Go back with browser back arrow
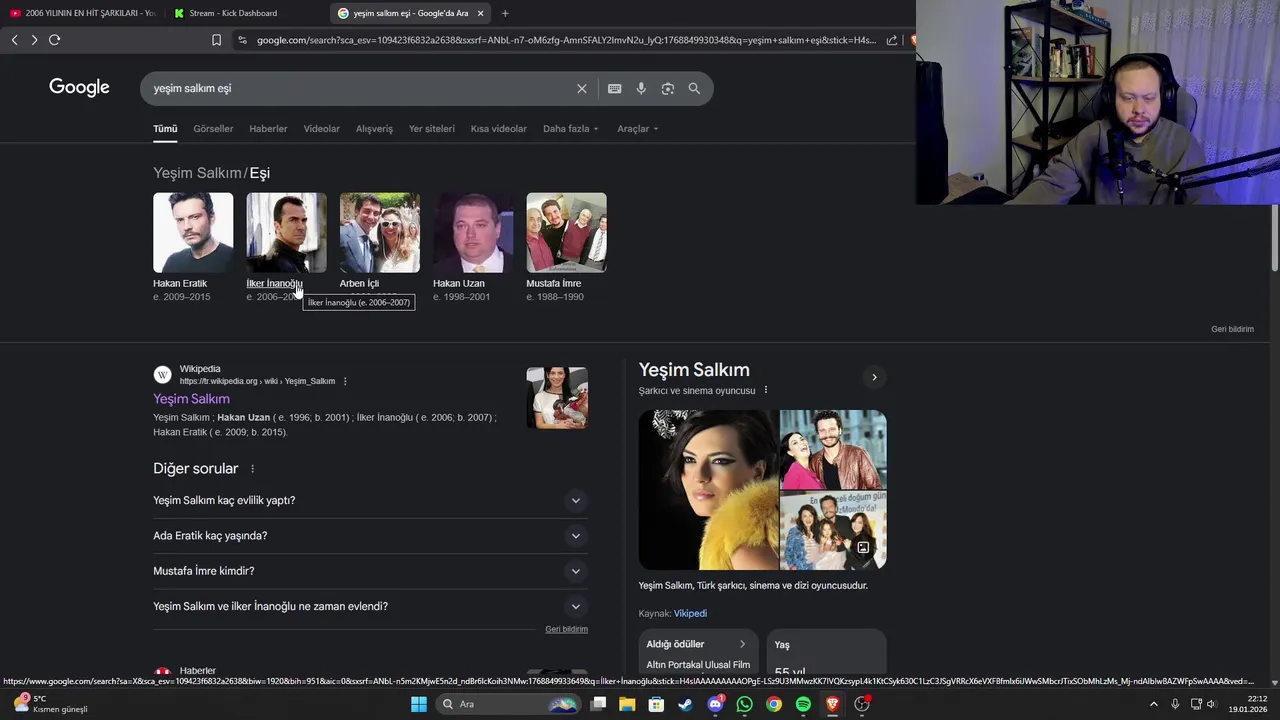Screen dimensions: 1280x720 [x=14, y=40]
